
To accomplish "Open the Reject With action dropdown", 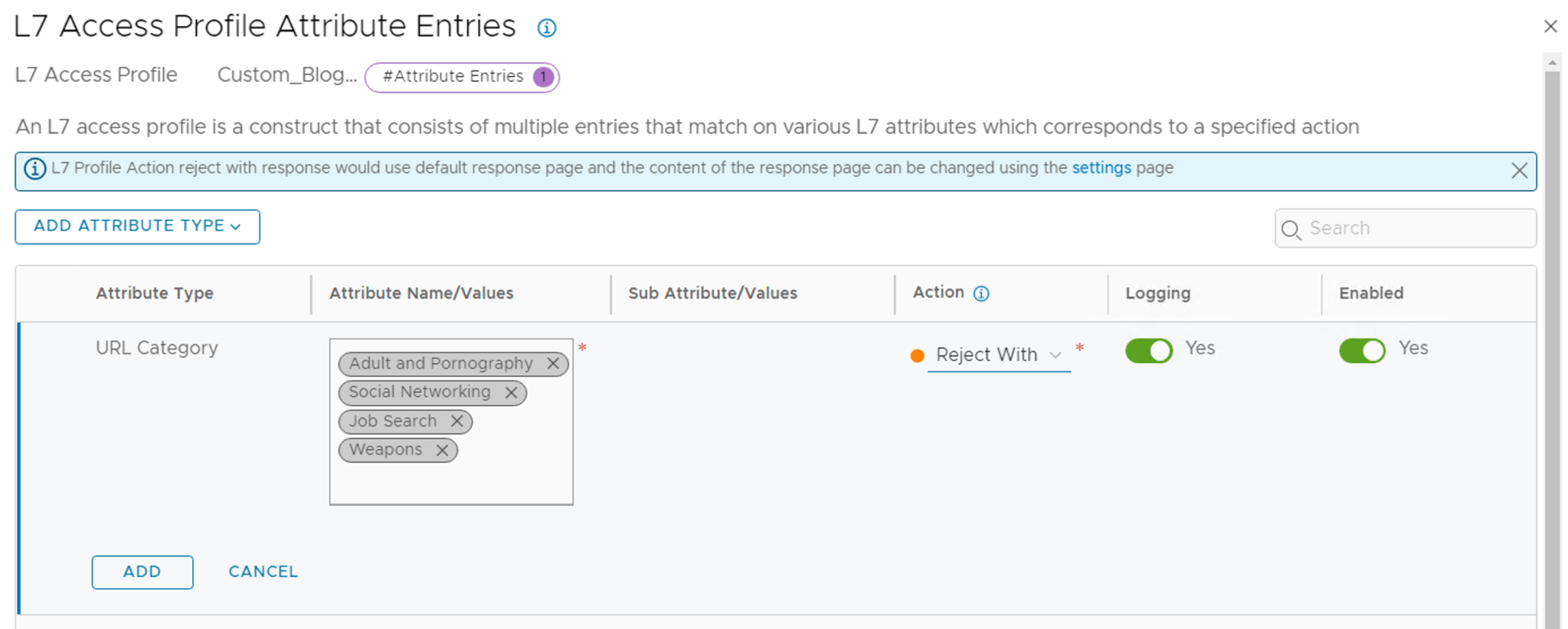I will coord(998,355).
